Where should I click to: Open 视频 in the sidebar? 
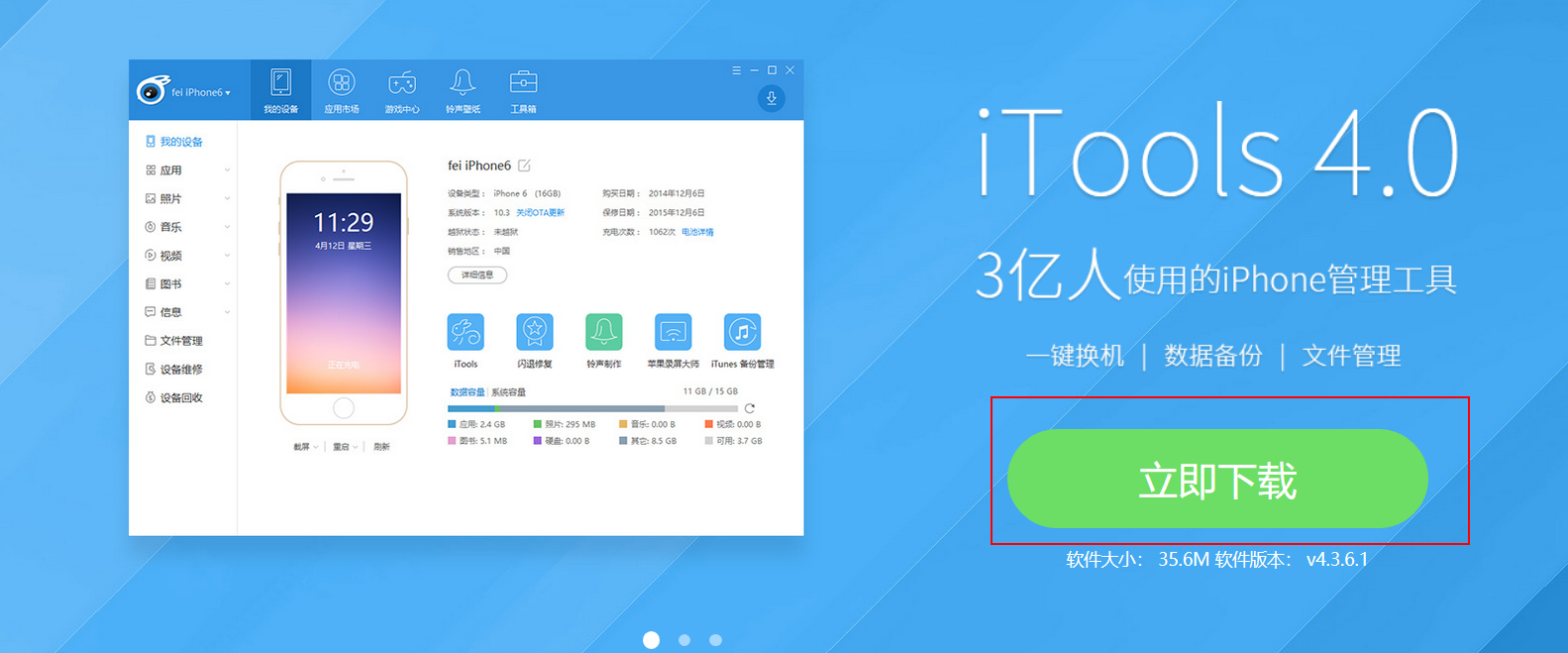click(x=164, y=256)
